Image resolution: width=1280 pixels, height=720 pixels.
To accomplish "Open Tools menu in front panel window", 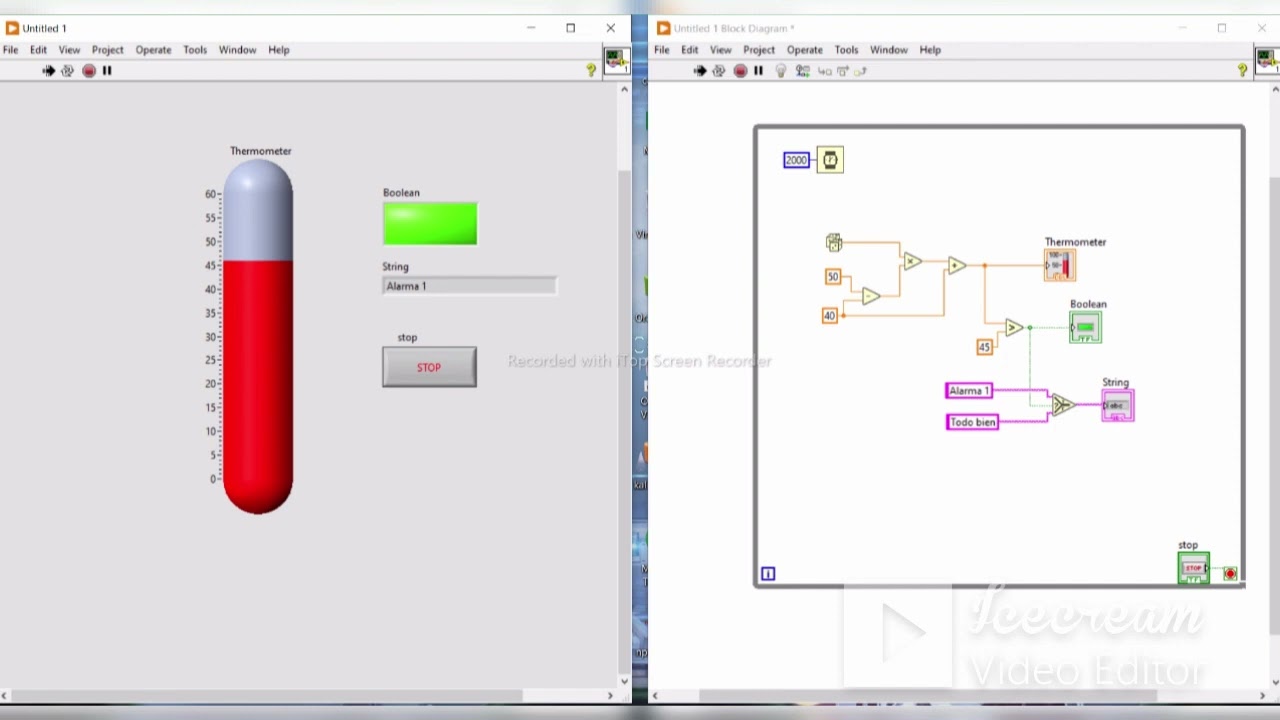I will point(195,50).
